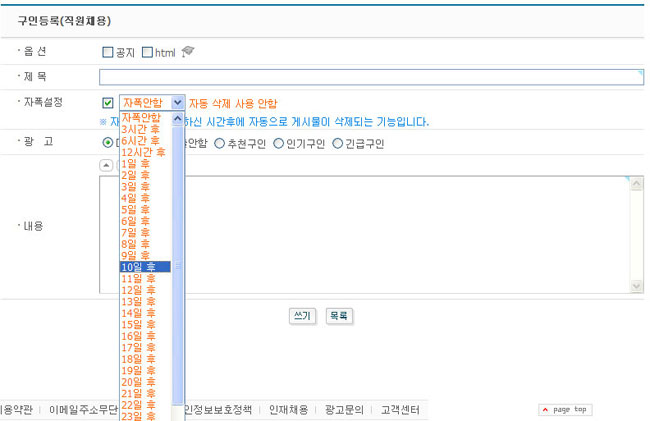
Task: Open the 이메일주소무단 footer link
Action: tap(83, 410)
